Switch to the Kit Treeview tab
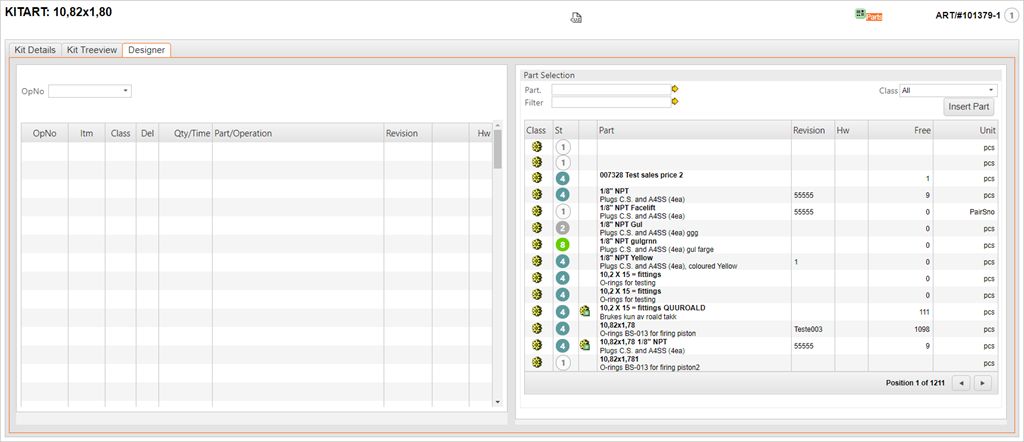Viewport: 1024px width, 442px height. [x=91, y=49]
